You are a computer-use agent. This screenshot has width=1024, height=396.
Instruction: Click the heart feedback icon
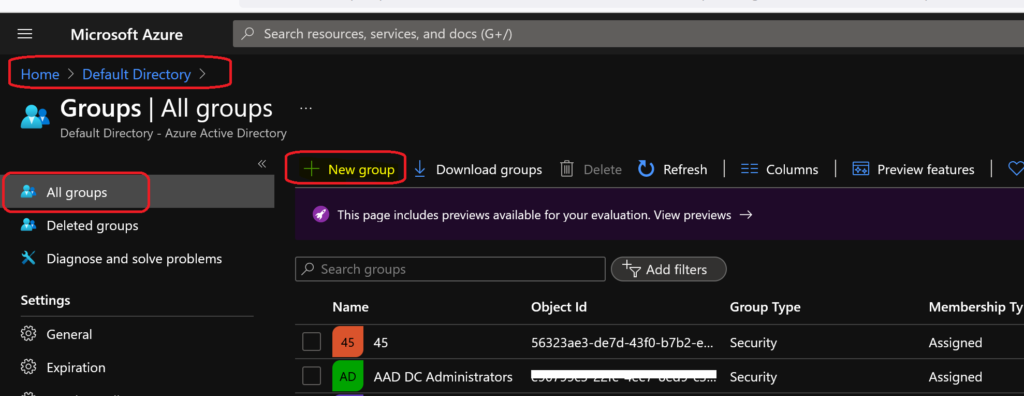(1016, 169)
